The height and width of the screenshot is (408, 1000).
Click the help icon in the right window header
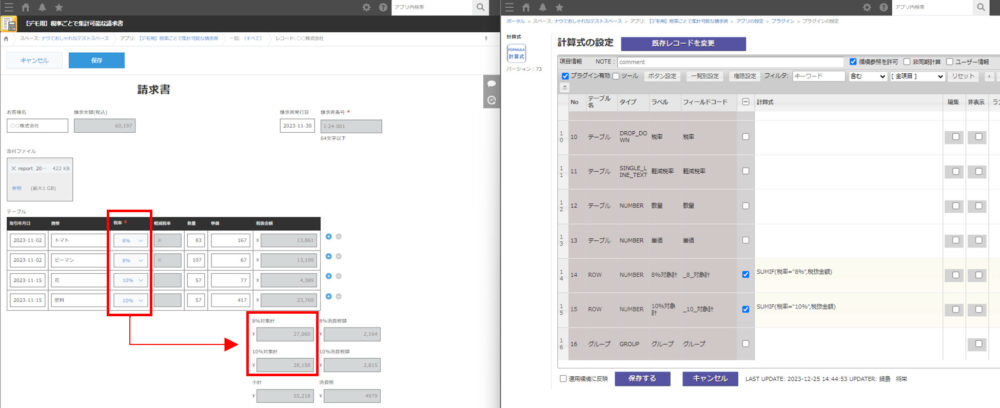pos(885,7)
